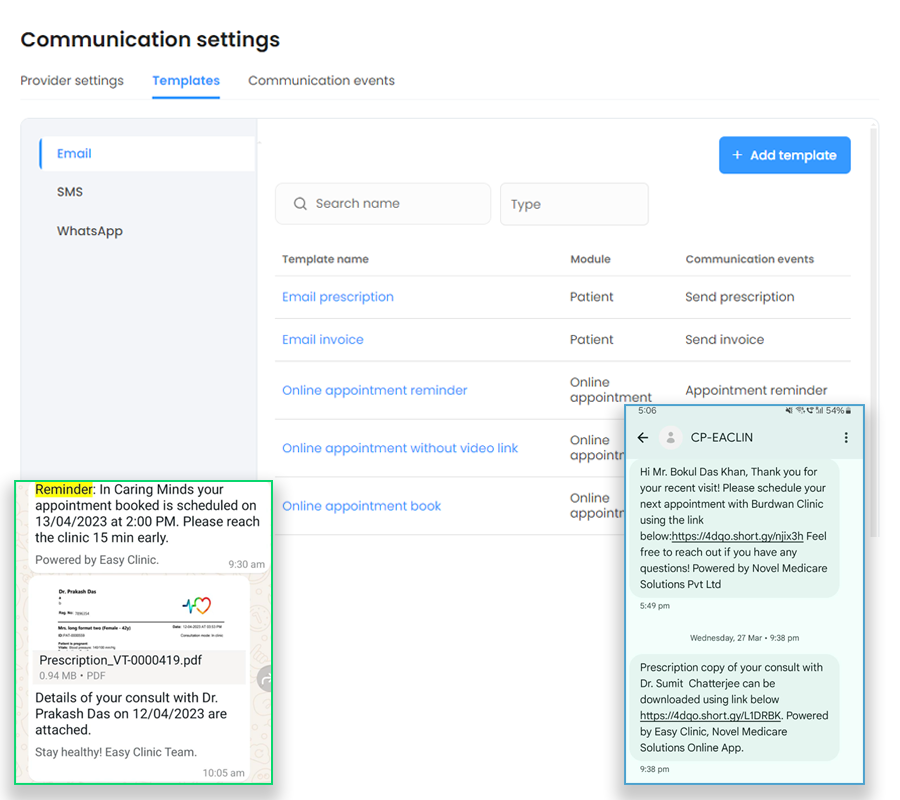Open the Online appointment book template
Image resolution: width=900 pixels, height=800 pixels.
362,506
